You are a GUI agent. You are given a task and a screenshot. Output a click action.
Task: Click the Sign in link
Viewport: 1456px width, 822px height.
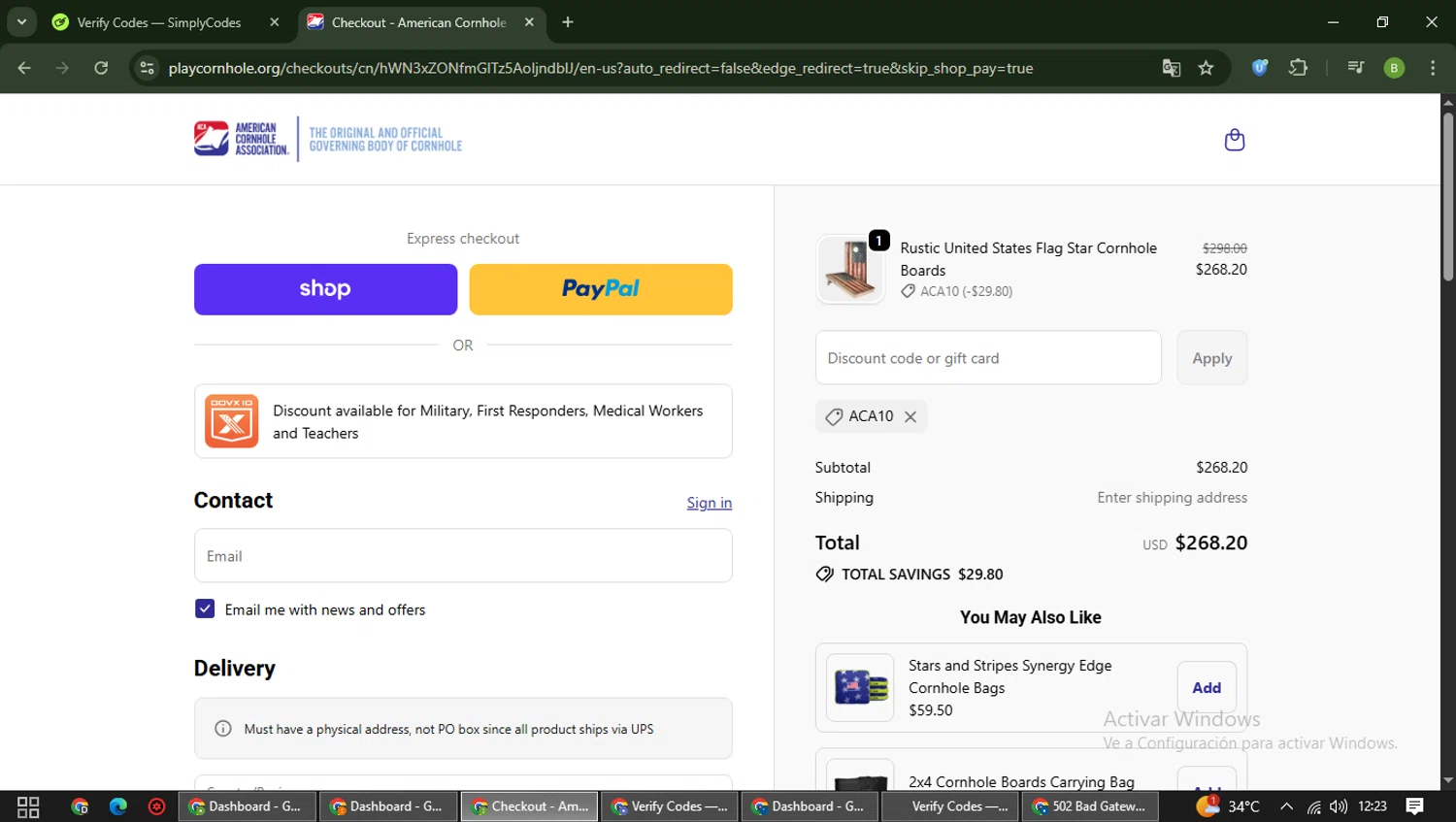710,503
